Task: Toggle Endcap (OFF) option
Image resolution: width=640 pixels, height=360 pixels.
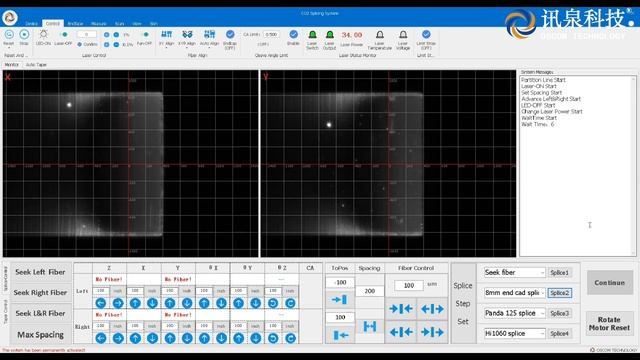Action: (230, 34)
